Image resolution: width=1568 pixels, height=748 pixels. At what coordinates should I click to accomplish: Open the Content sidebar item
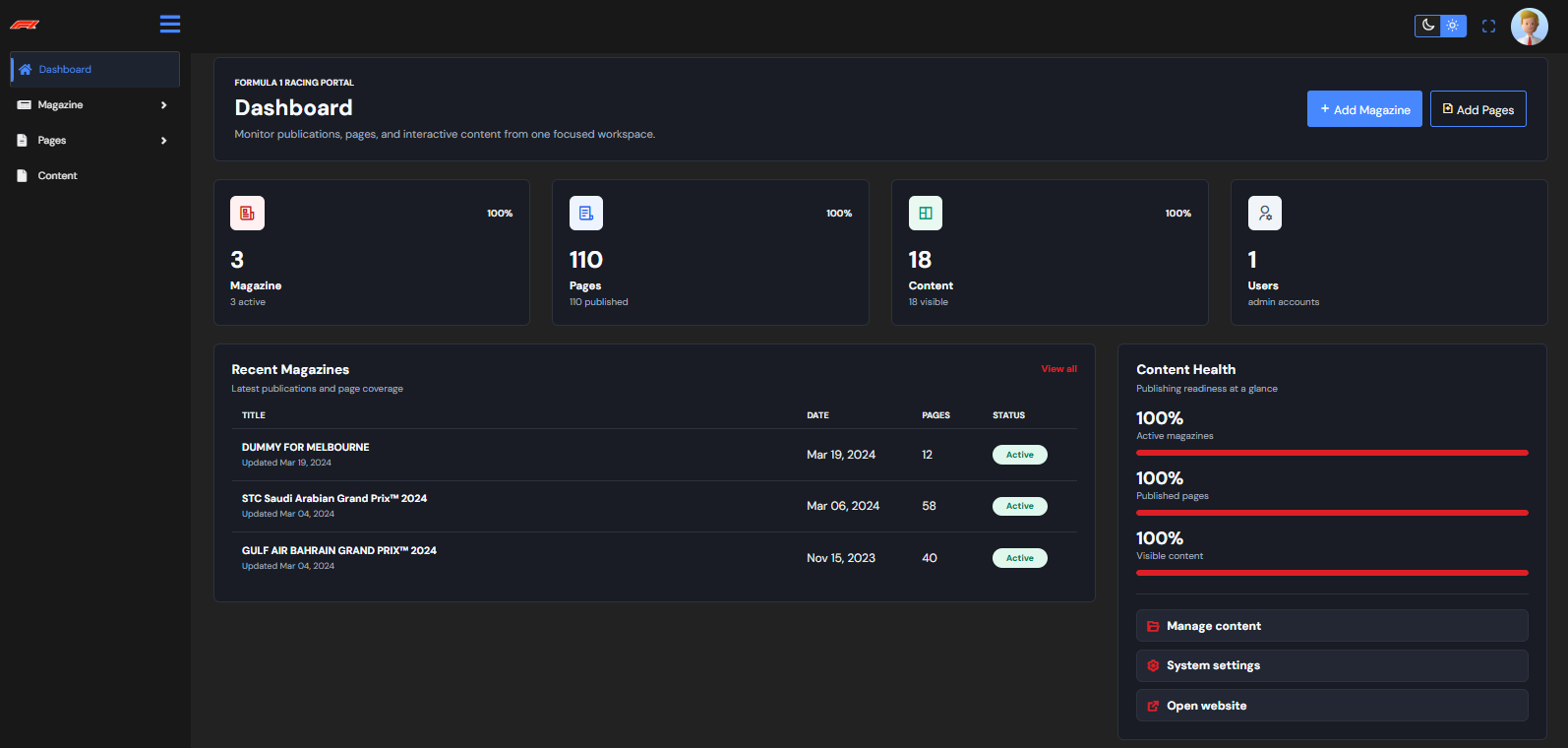pos(95,176)
